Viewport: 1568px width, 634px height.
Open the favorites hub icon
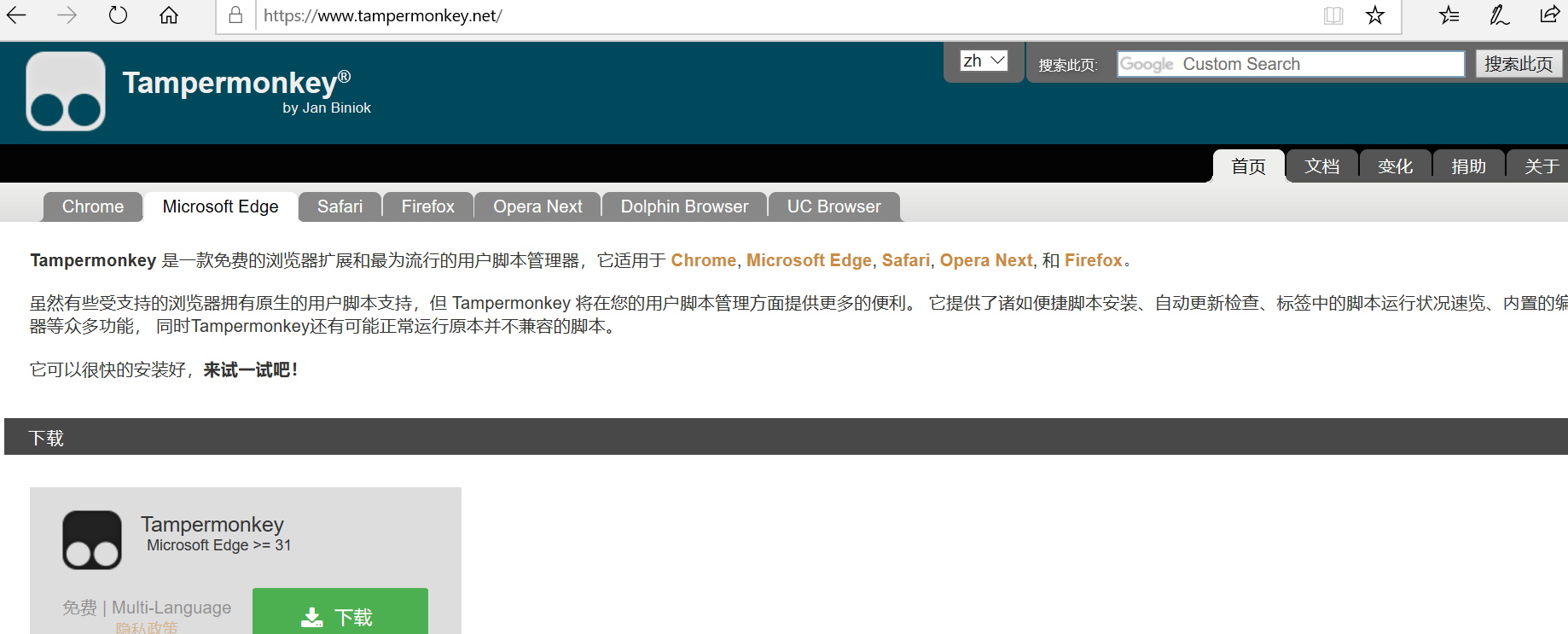coord(1449,15)
